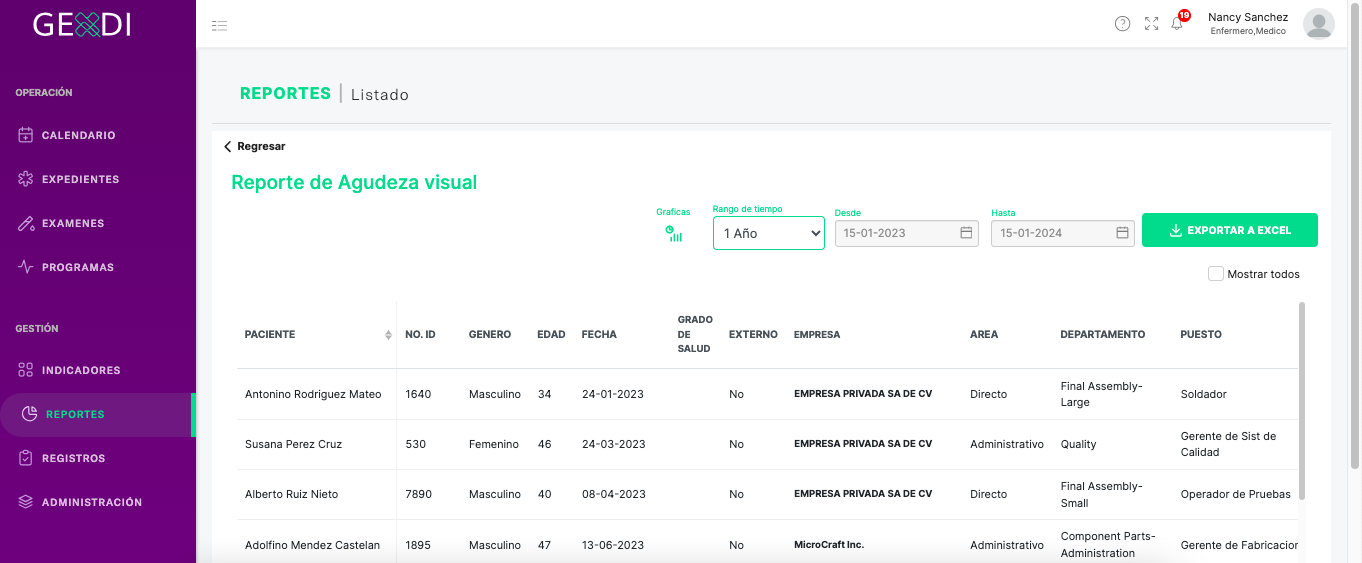Click AREA column header
The image size is (1362, 563).
984,335
